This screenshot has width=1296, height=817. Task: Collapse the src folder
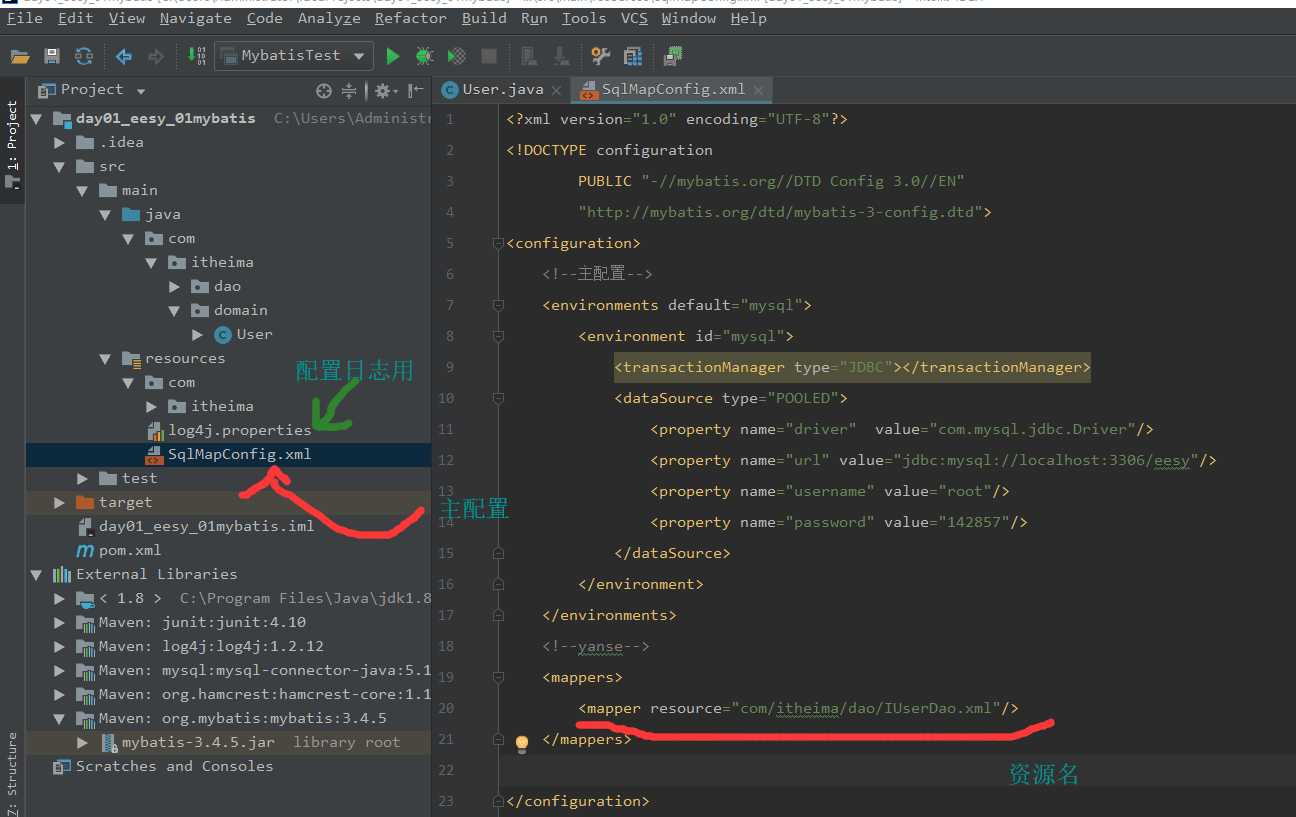(x=60, y=166)
